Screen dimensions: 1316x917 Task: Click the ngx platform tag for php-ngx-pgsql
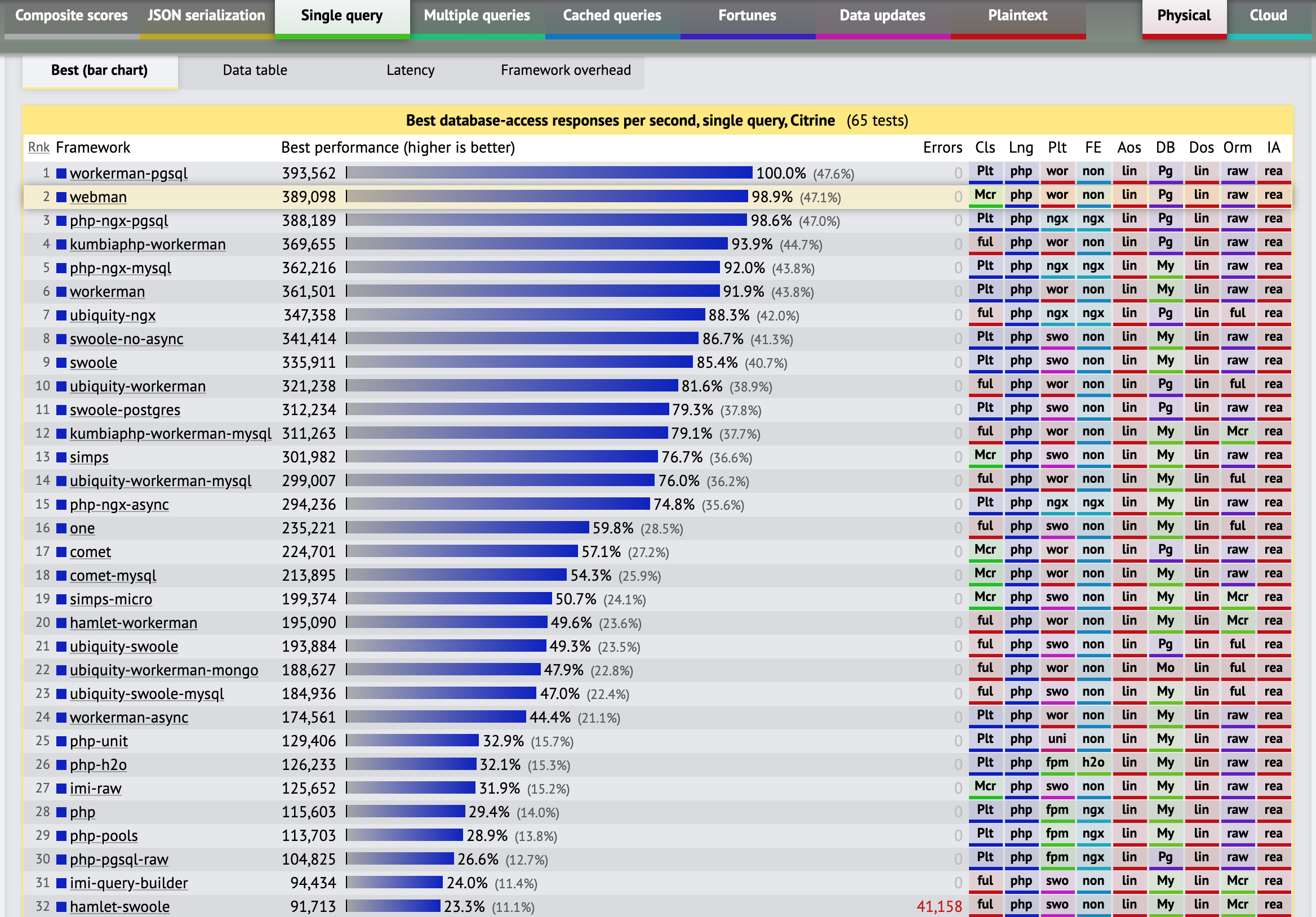[x=1056, y=219]
